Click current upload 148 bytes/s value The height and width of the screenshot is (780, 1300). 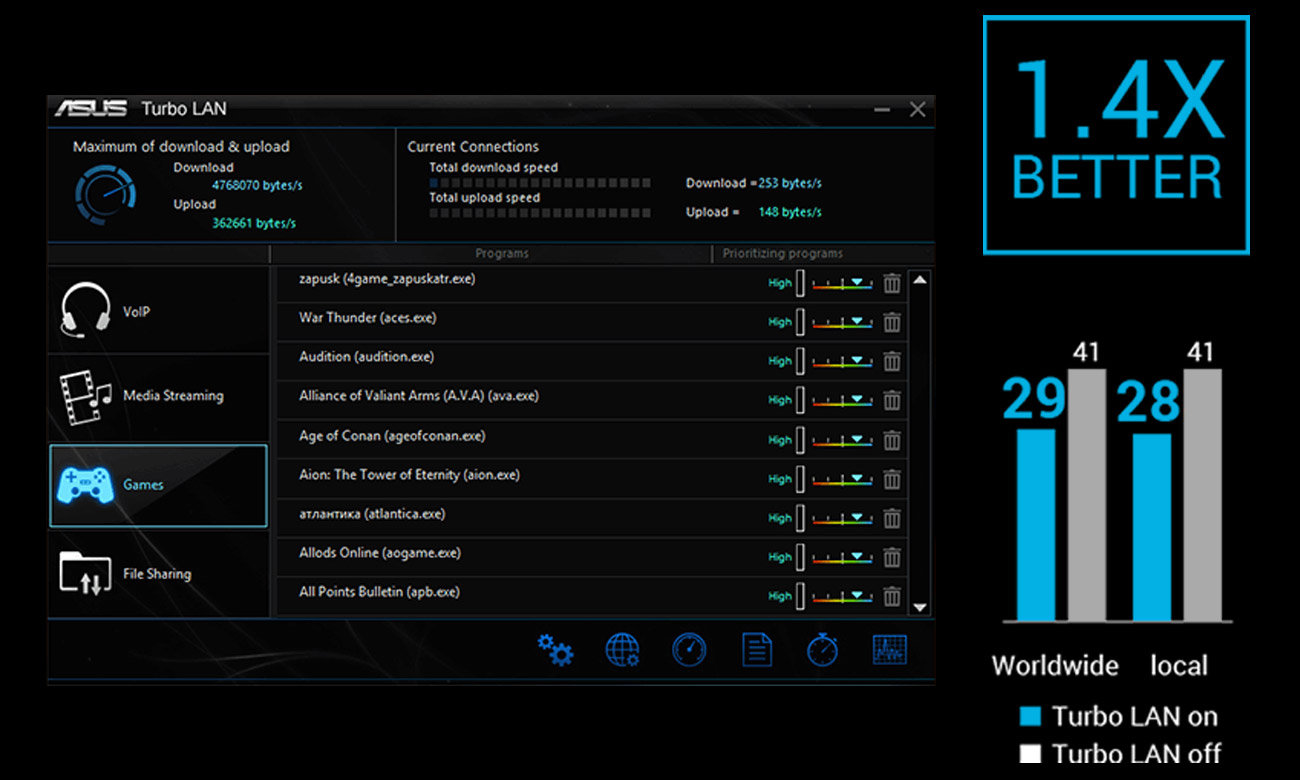coord(790,212)
